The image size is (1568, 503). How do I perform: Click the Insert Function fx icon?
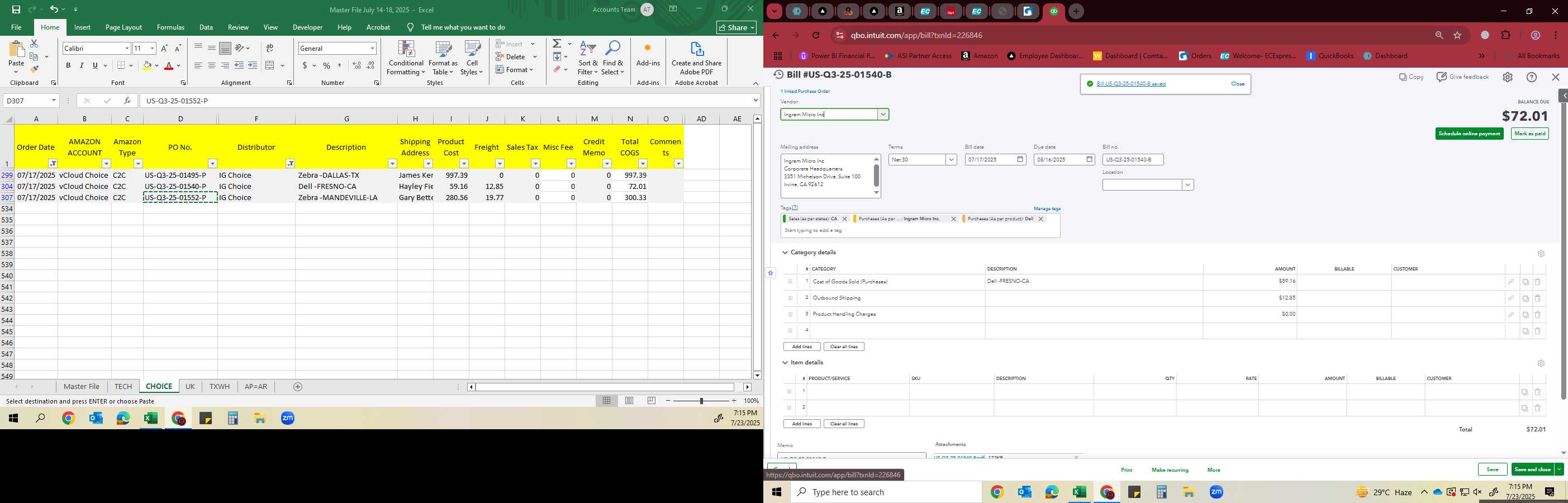127,101
